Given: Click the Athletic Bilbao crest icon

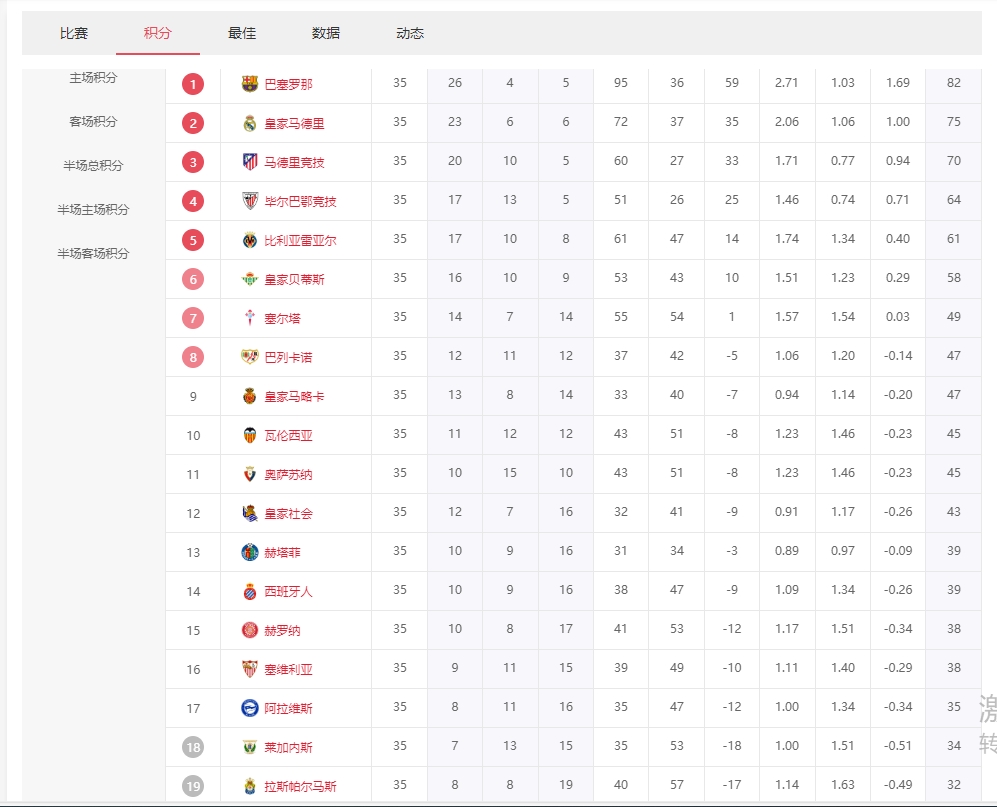Looking at the screenshot, I should click(x=250, y=201).
